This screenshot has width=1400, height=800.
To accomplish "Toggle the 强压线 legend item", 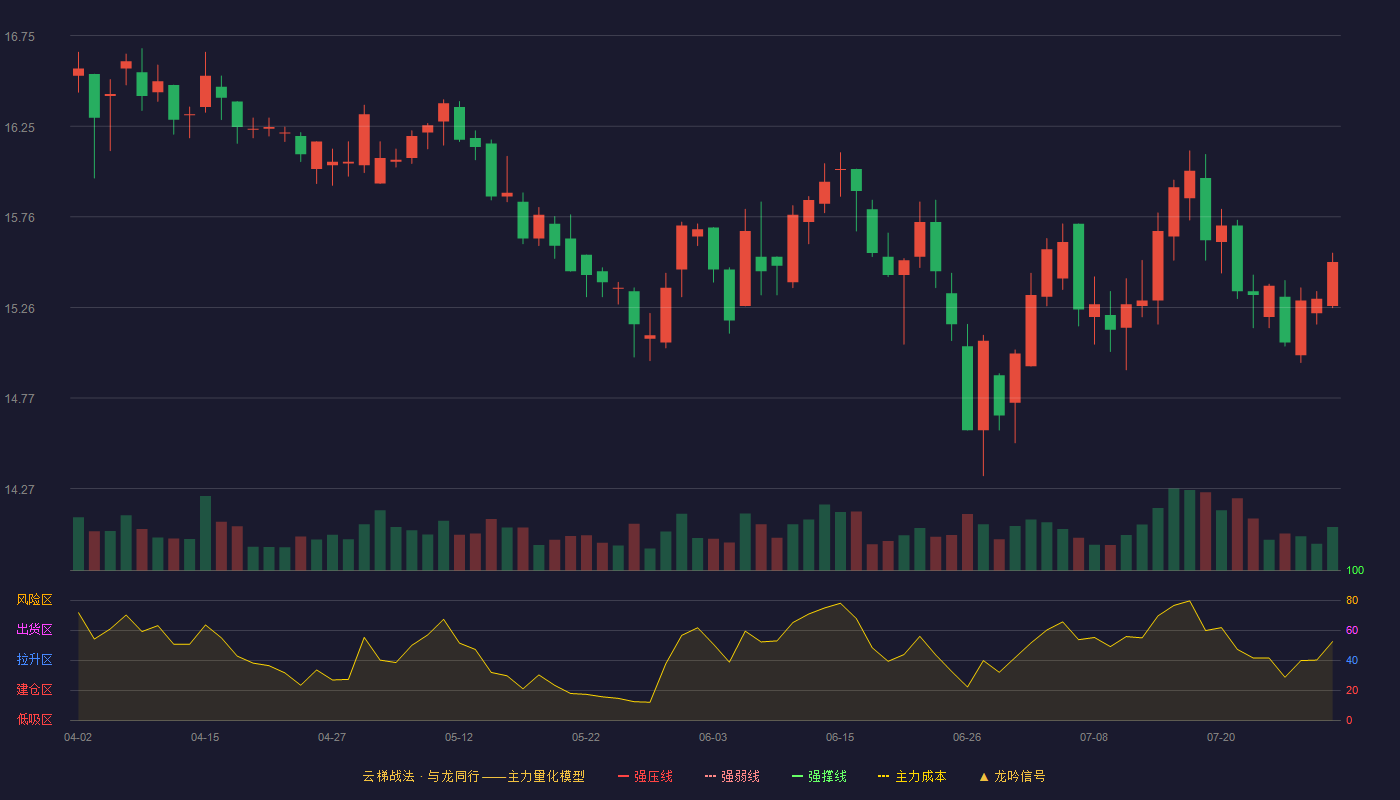I will click(x=645, y=776).
